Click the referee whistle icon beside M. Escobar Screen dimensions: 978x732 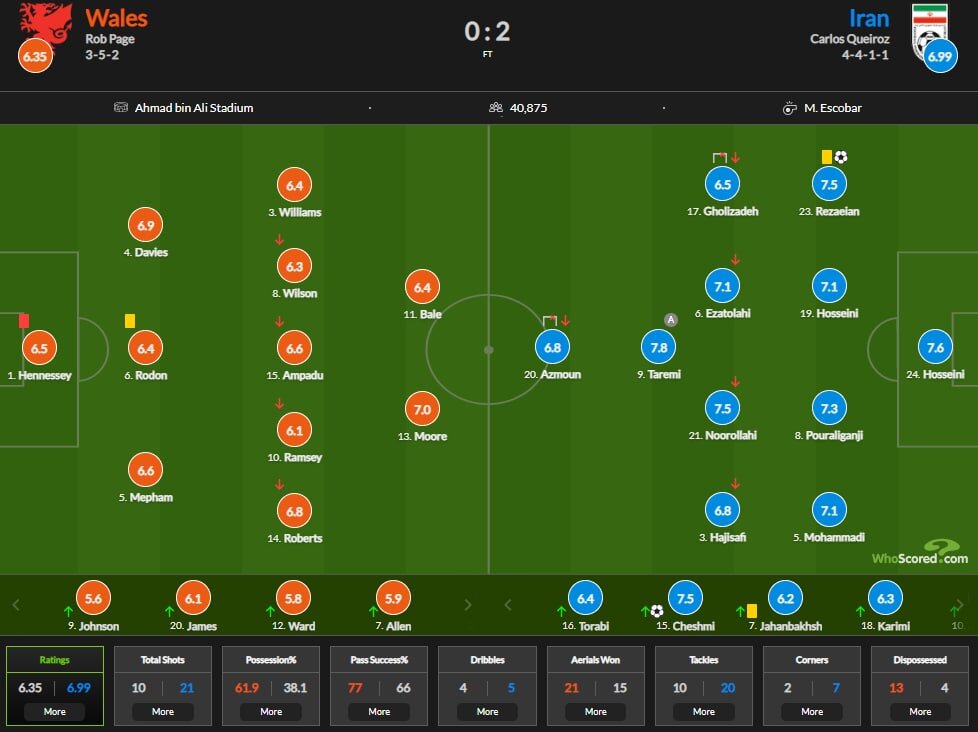pyautogui.click(x=791, y=108)
